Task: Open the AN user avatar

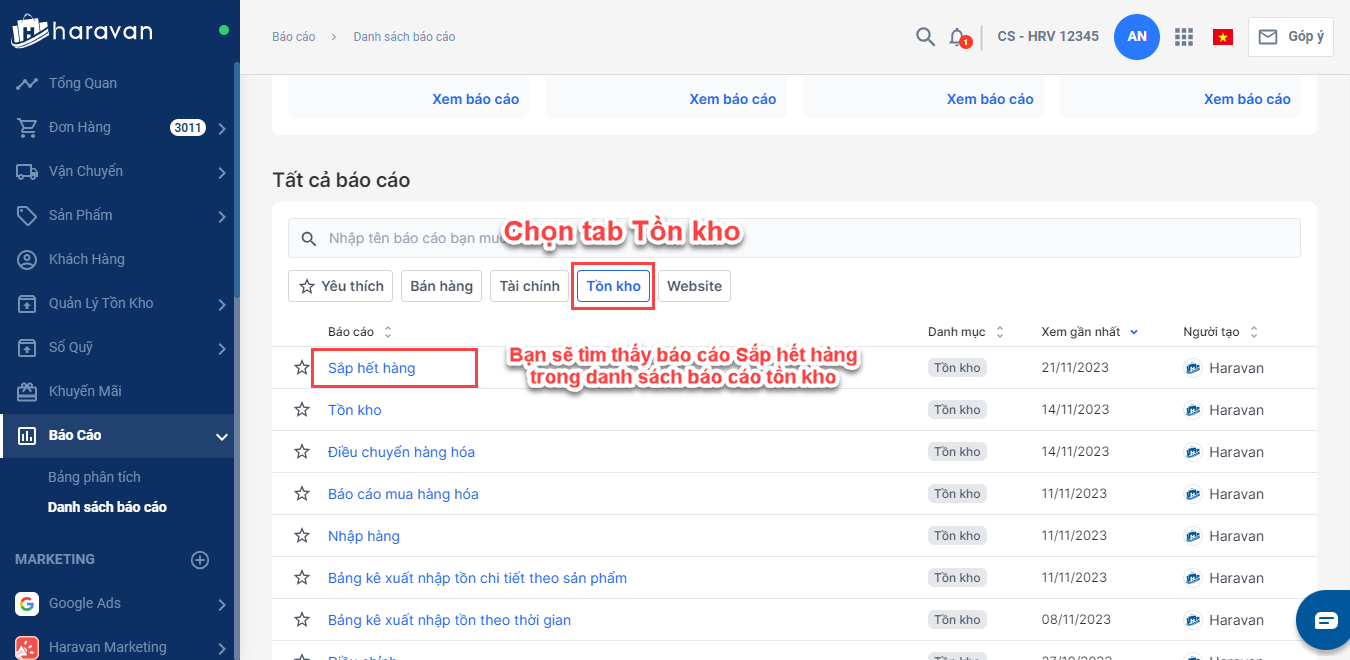Action: pos(1137,37)
